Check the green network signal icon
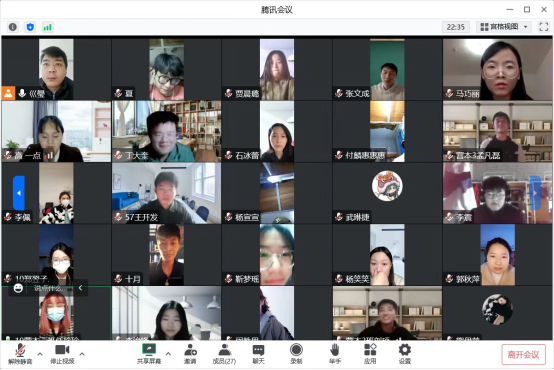The height and width of the screenshot is (370, 554). (47, 27)
